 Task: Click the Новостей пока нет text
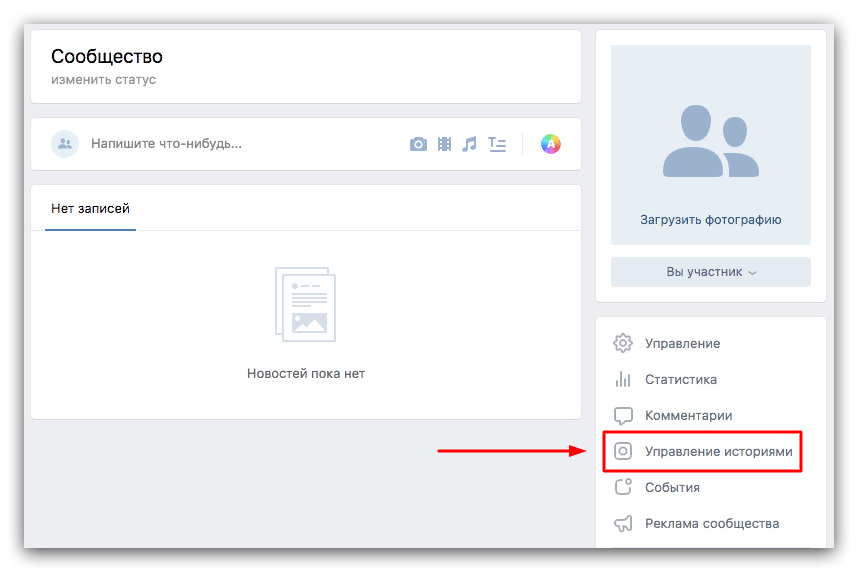click(306, 374)
